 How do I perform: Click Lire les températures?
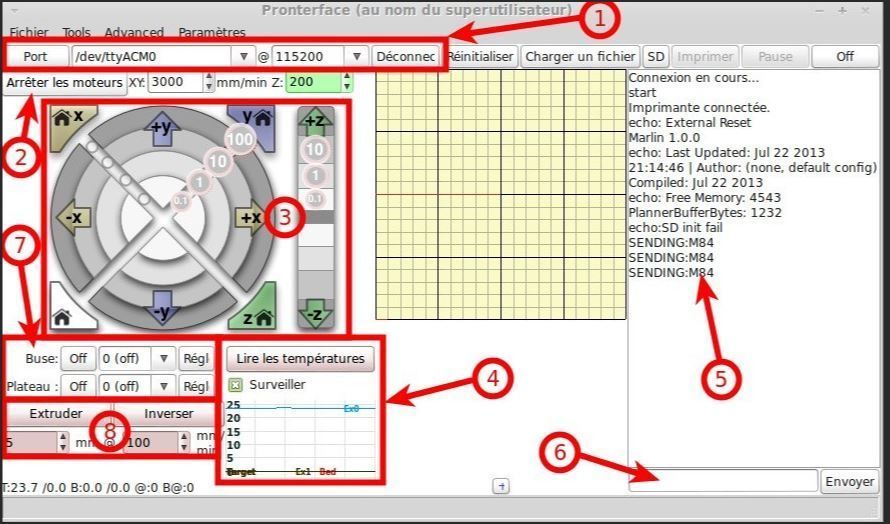point(300,359)
